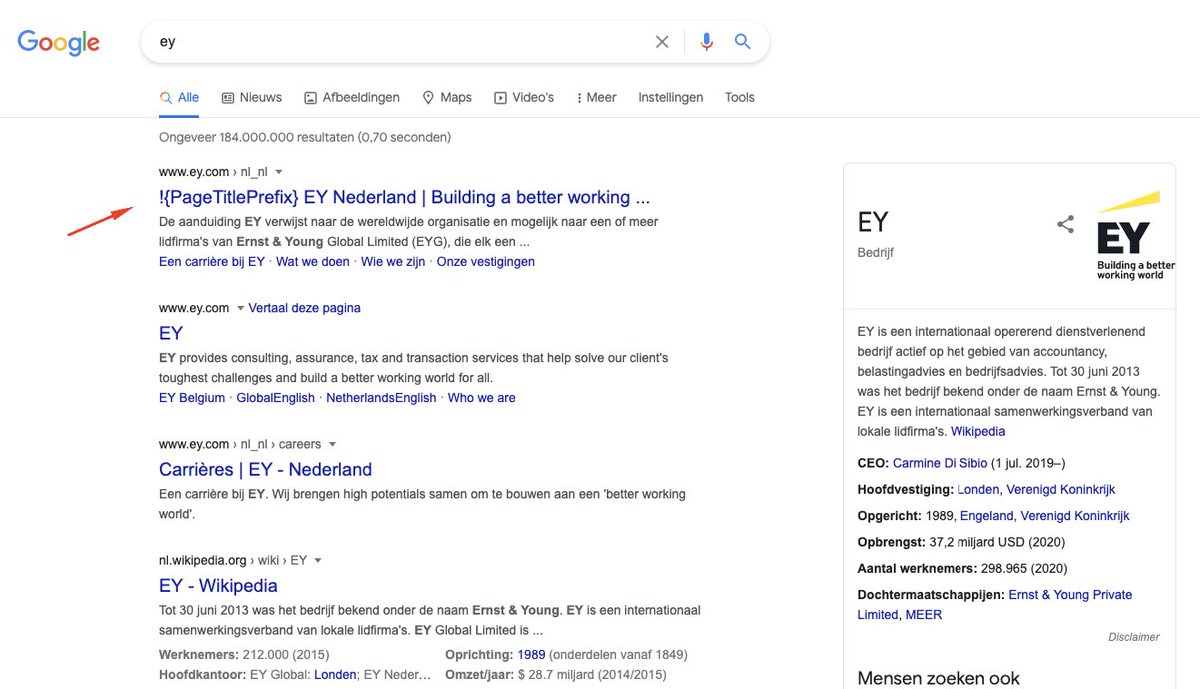Image resolution: width=1200 pixels, height=689 pixels.
Task: Click the Disclaimer text in knowledge panel
Action: [1134, 637]
